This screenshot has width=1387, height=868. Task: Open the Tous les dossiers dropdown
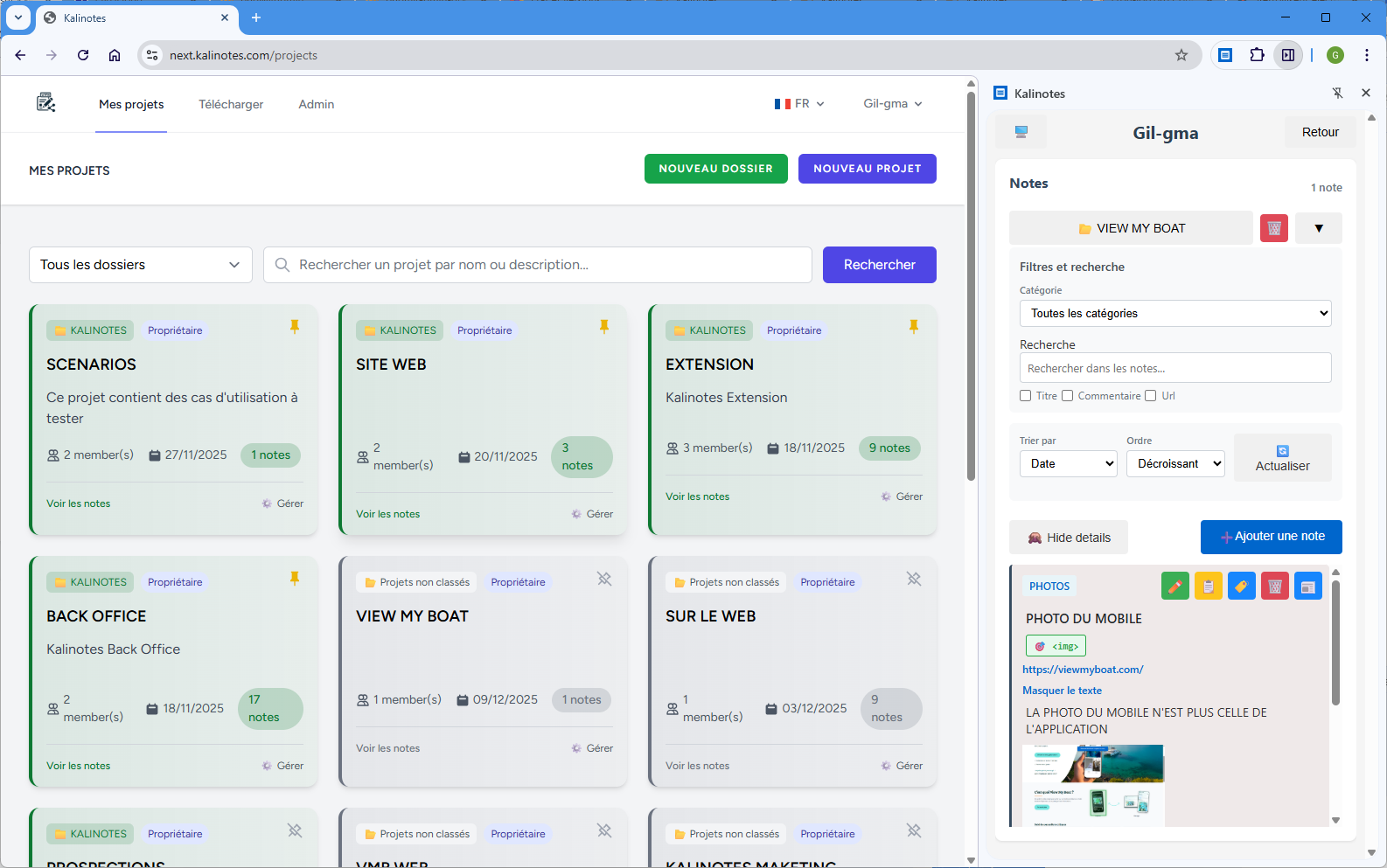[x=141, y=265]
